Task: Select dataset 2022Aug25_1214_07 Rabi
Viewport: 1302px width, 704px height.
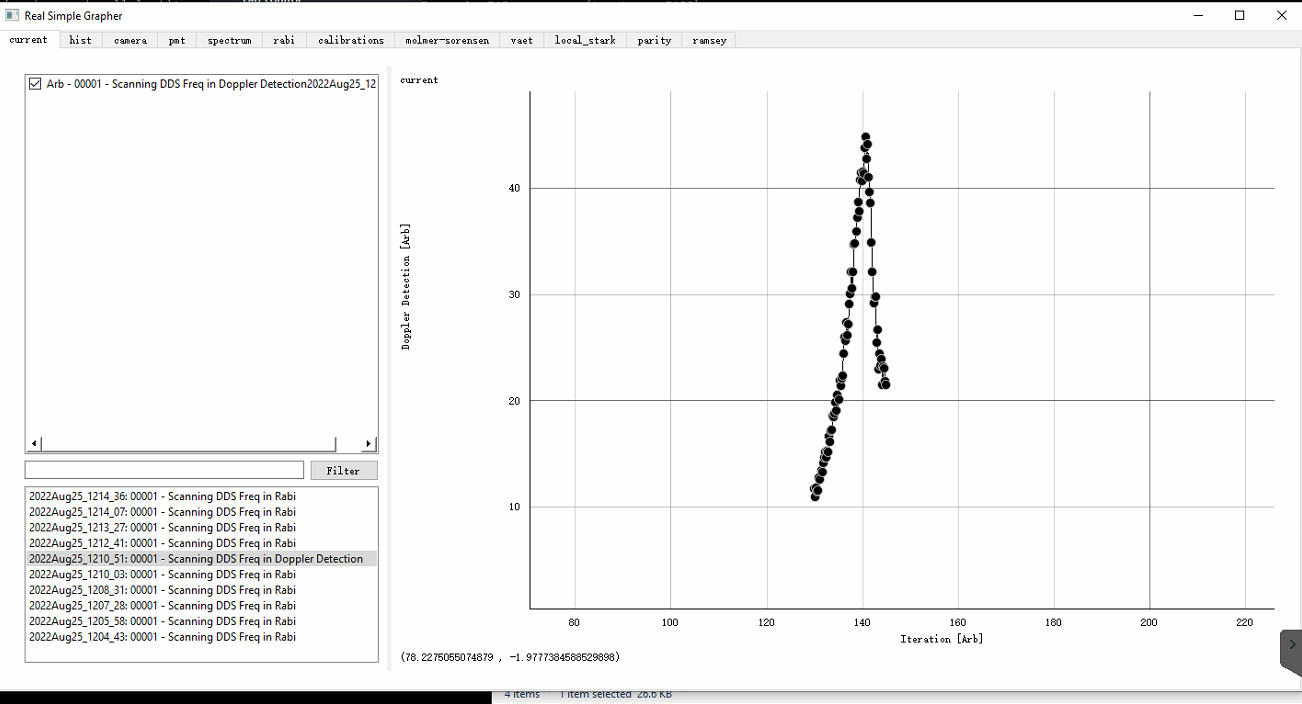Action: (201, 512)
